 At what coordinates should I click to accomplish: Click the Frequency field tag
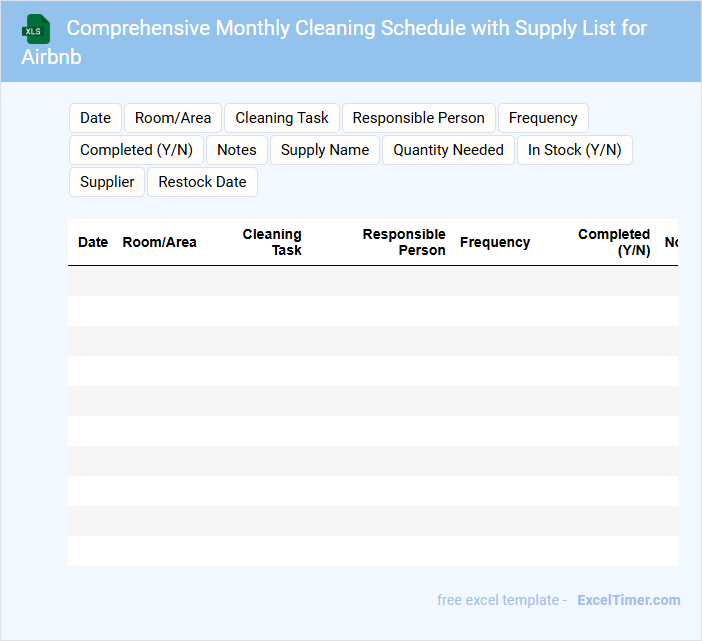(x=543, y=118)
